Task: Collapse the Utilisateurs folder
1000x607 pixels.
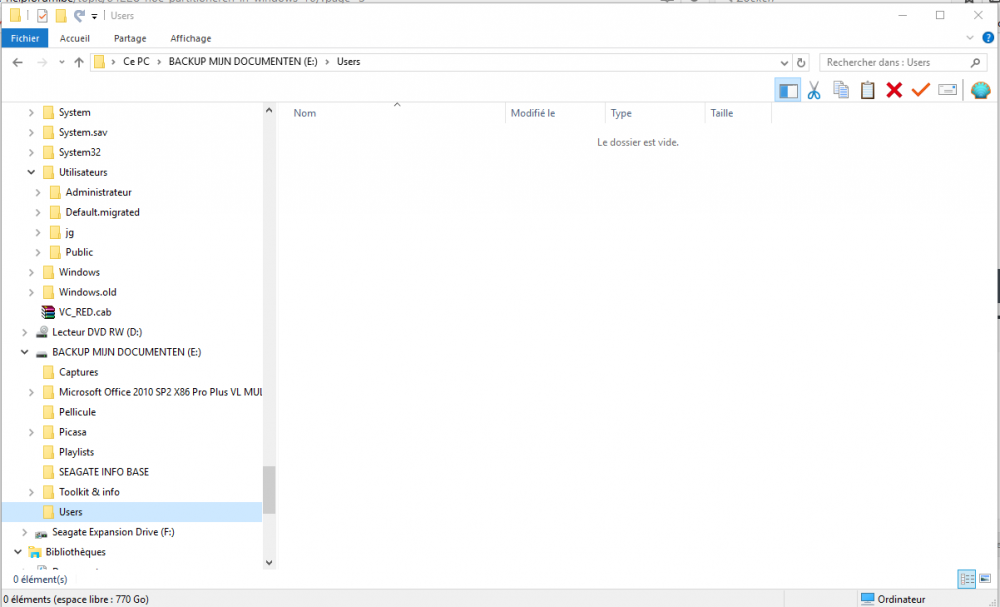Action: pyautogui.click(x=31, y=172)
